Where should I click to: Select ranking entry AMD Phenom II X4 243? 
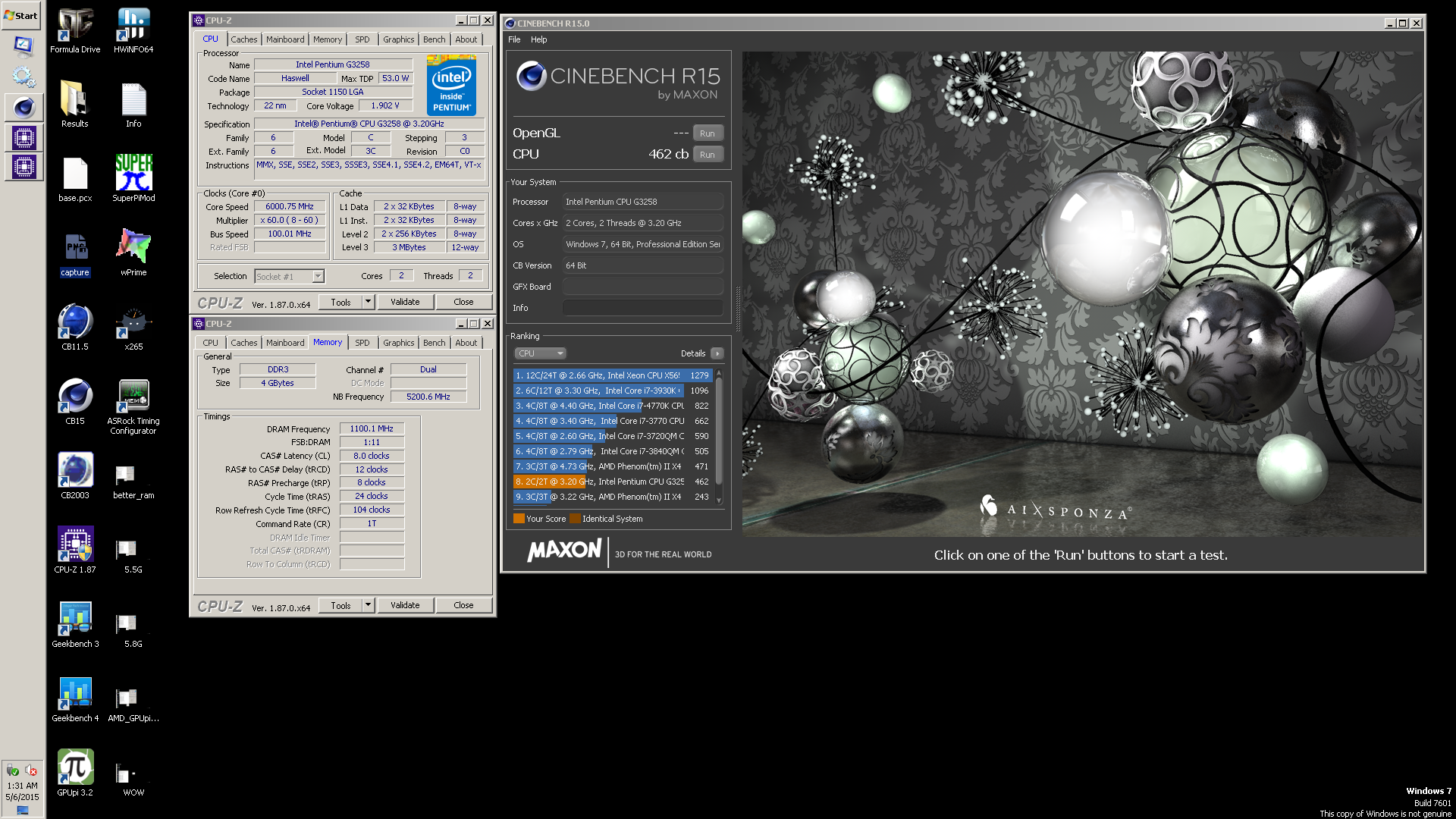click(612, 497)
